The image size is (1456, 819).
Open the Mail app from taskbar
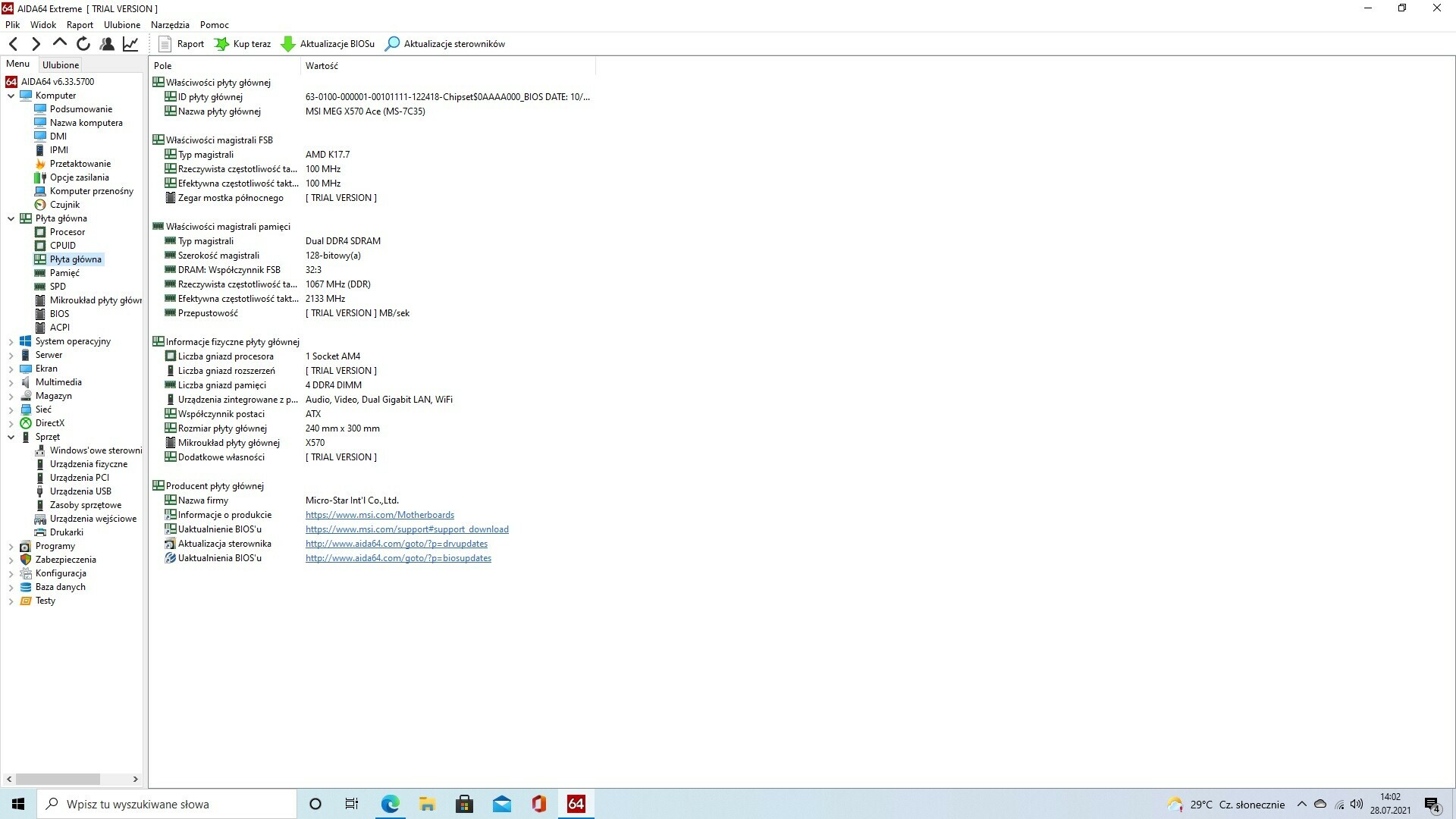pos(501,804)
